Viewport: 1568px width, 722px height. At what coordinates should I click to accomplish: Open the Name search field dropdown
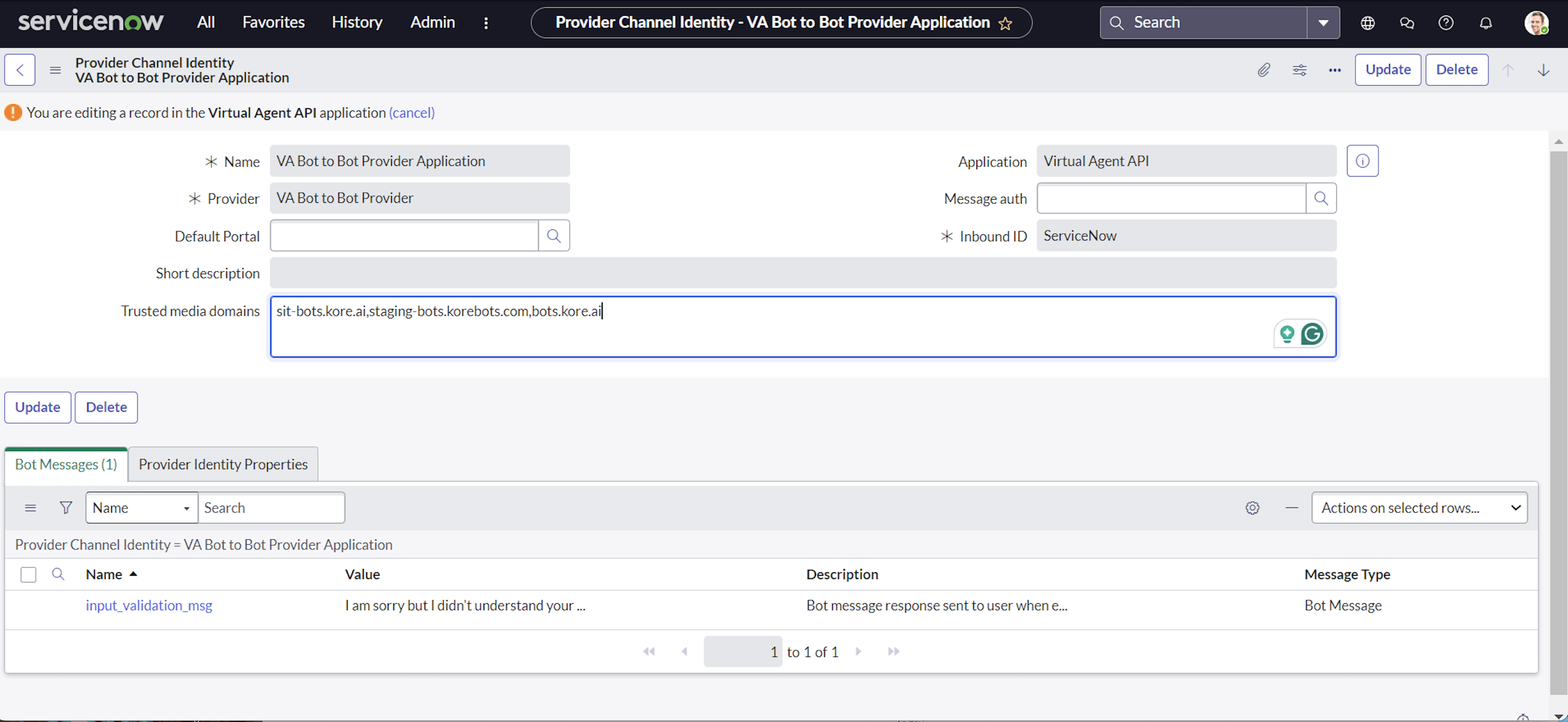pyautogui.click(x=141, y=507)
